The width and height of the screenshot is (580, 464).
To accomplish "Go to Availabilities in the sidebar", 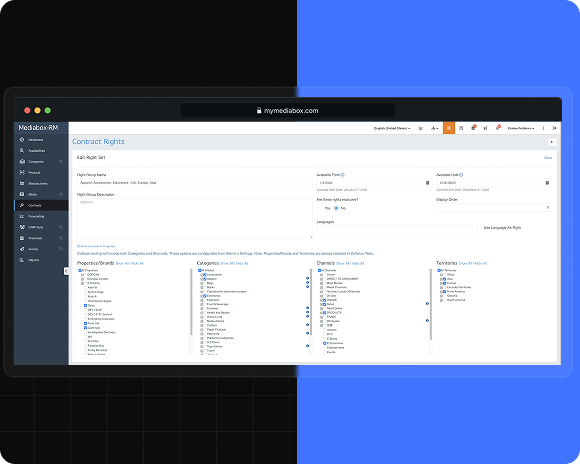I will point(36,151).
